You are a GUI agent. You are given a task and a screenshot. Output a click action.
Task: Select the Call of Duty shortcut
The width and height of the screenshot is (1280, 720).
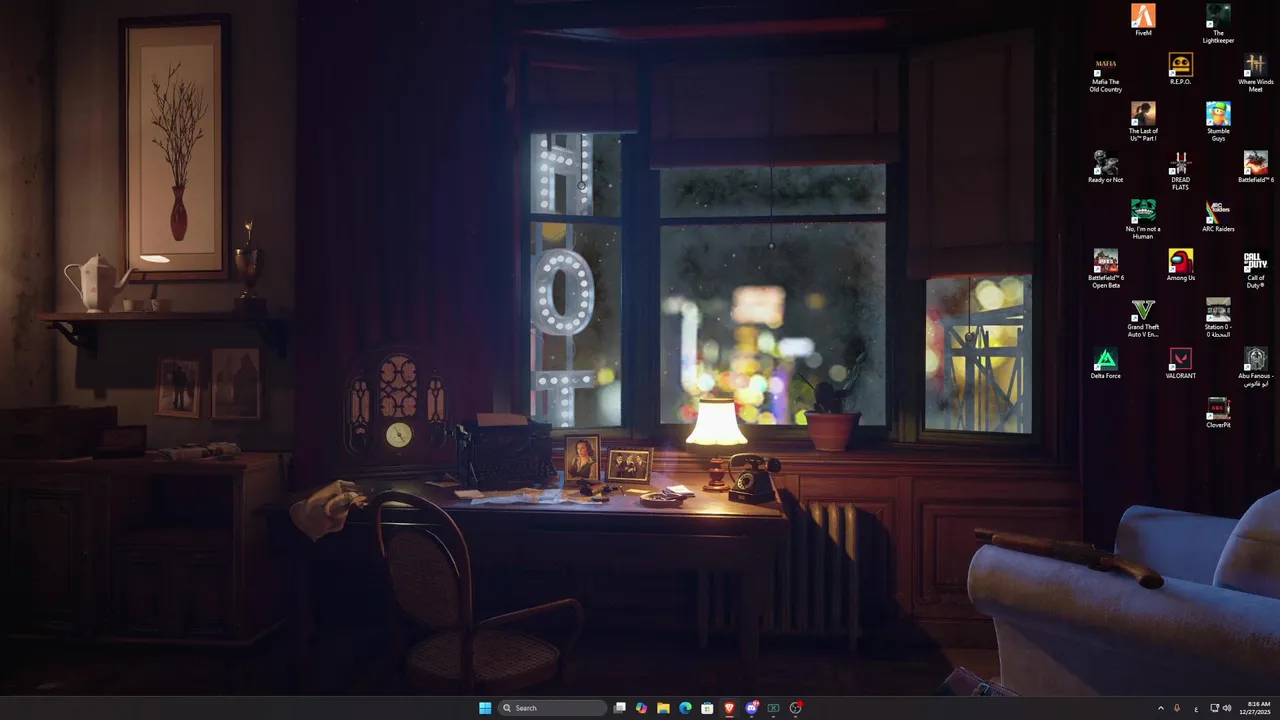tap(1256, 269)
